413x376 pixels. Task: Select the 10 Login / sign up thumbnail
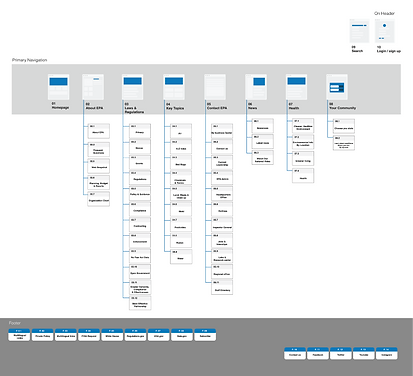[385, 31]
